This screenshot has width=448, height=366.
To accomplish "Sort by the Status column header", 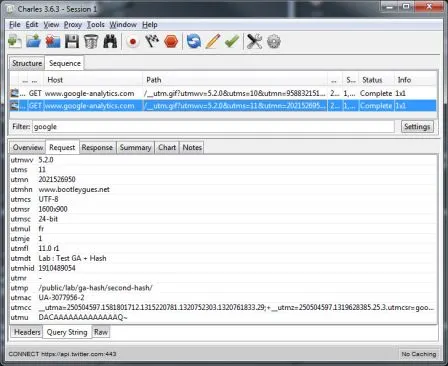I will point(376,80).
